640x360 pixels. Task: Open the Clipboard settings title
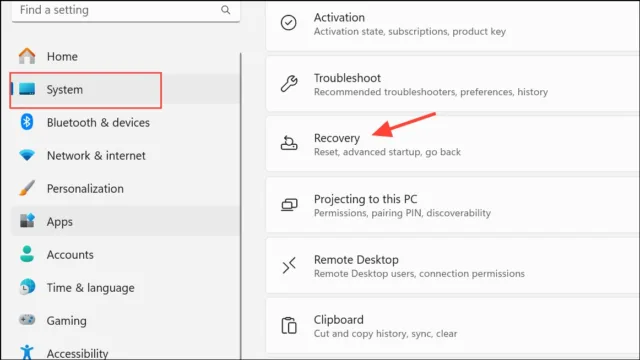[x=338, y=320]
